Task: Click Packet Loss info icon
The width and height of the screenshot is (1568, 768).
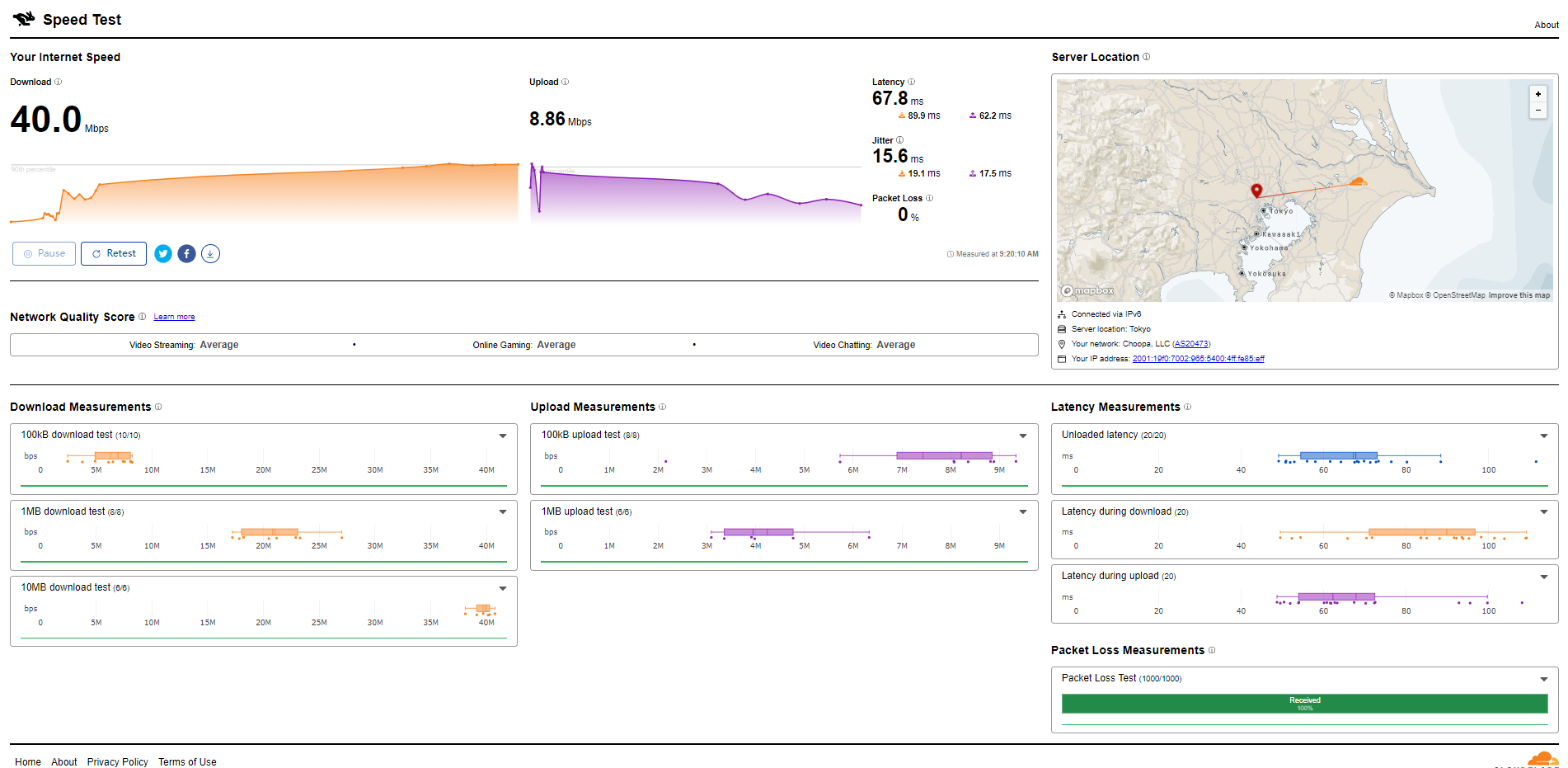Action: click(929, 198)
